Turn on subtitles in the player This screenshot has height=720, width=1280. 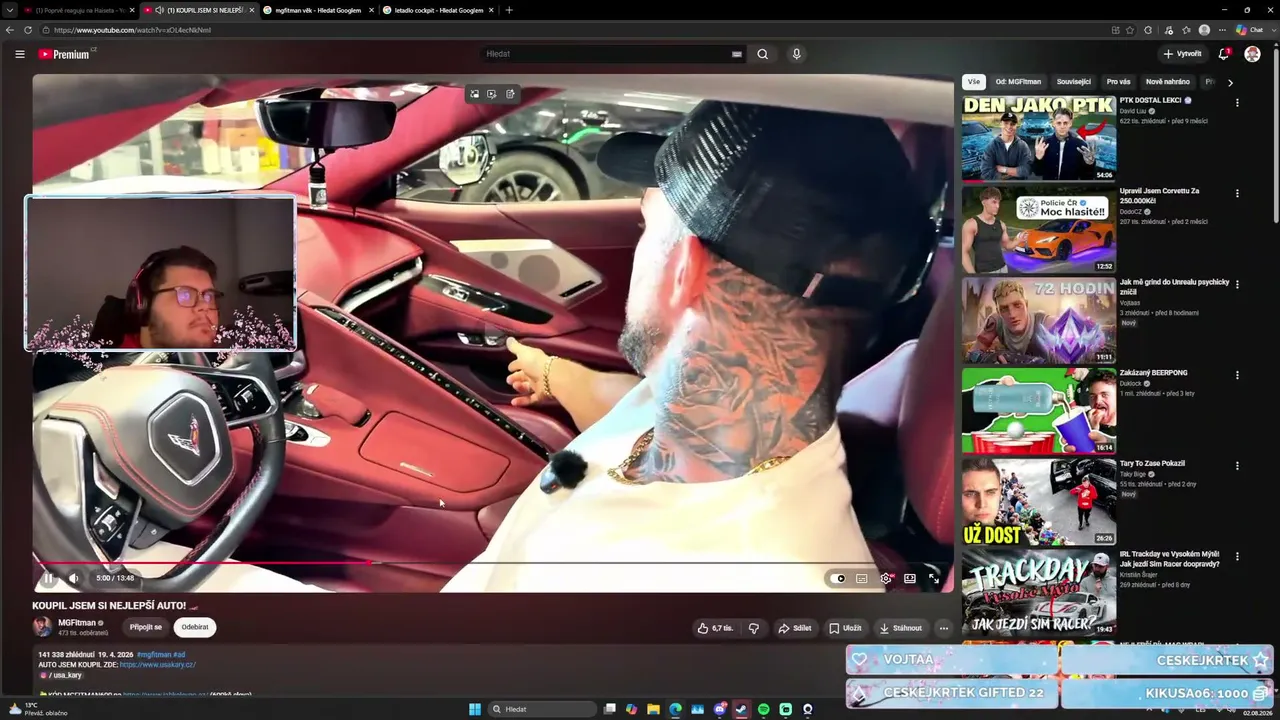pyautogui.click(x=862, y=578)
